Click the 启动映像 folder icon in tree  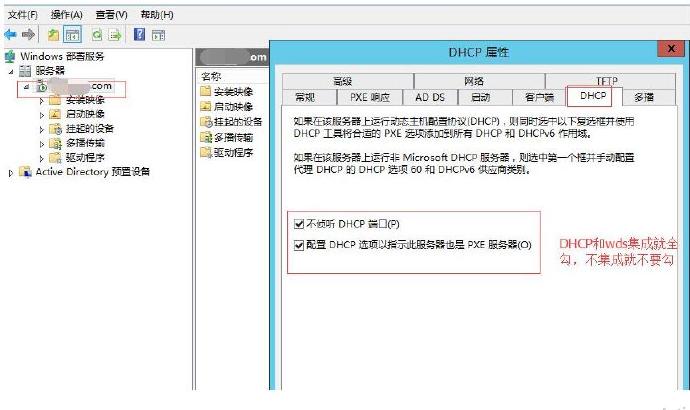[x=55, y=114]
